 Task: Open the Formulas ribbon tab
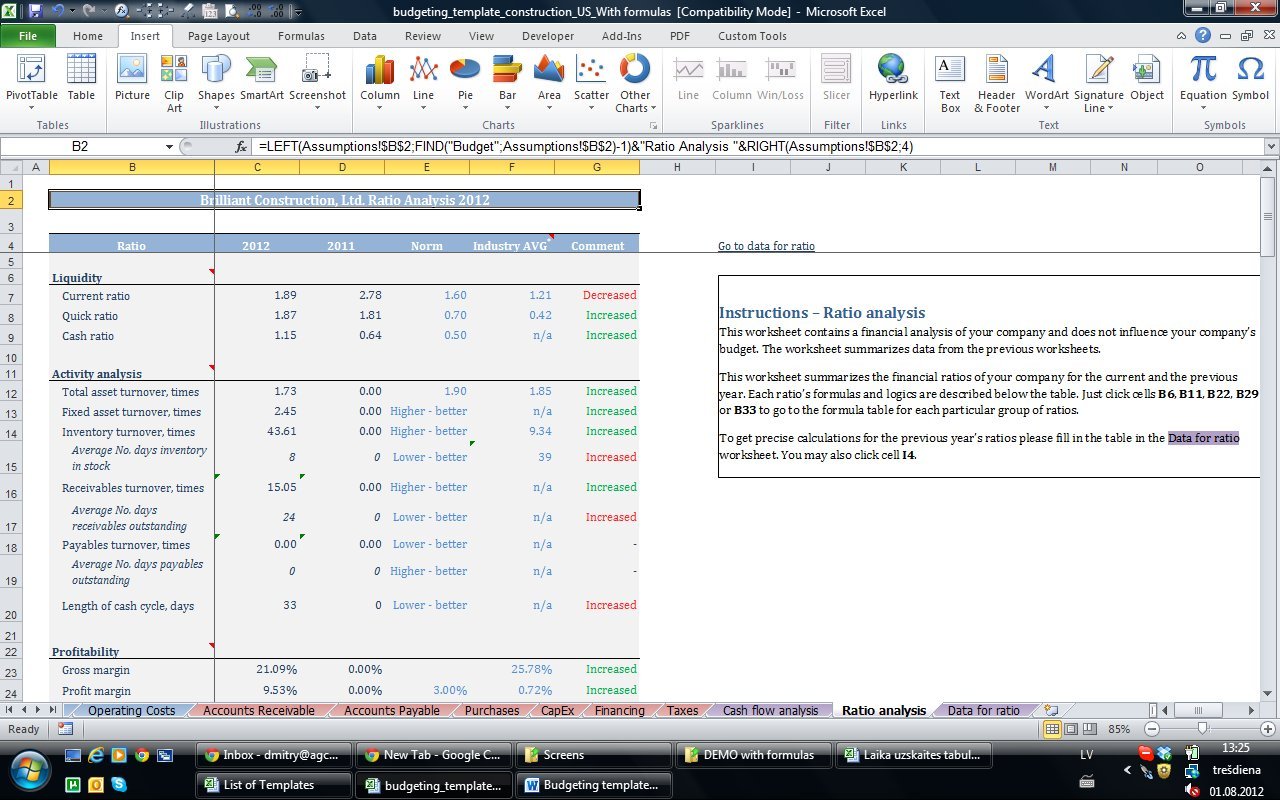pyautogui.click(x=300, y=36)
